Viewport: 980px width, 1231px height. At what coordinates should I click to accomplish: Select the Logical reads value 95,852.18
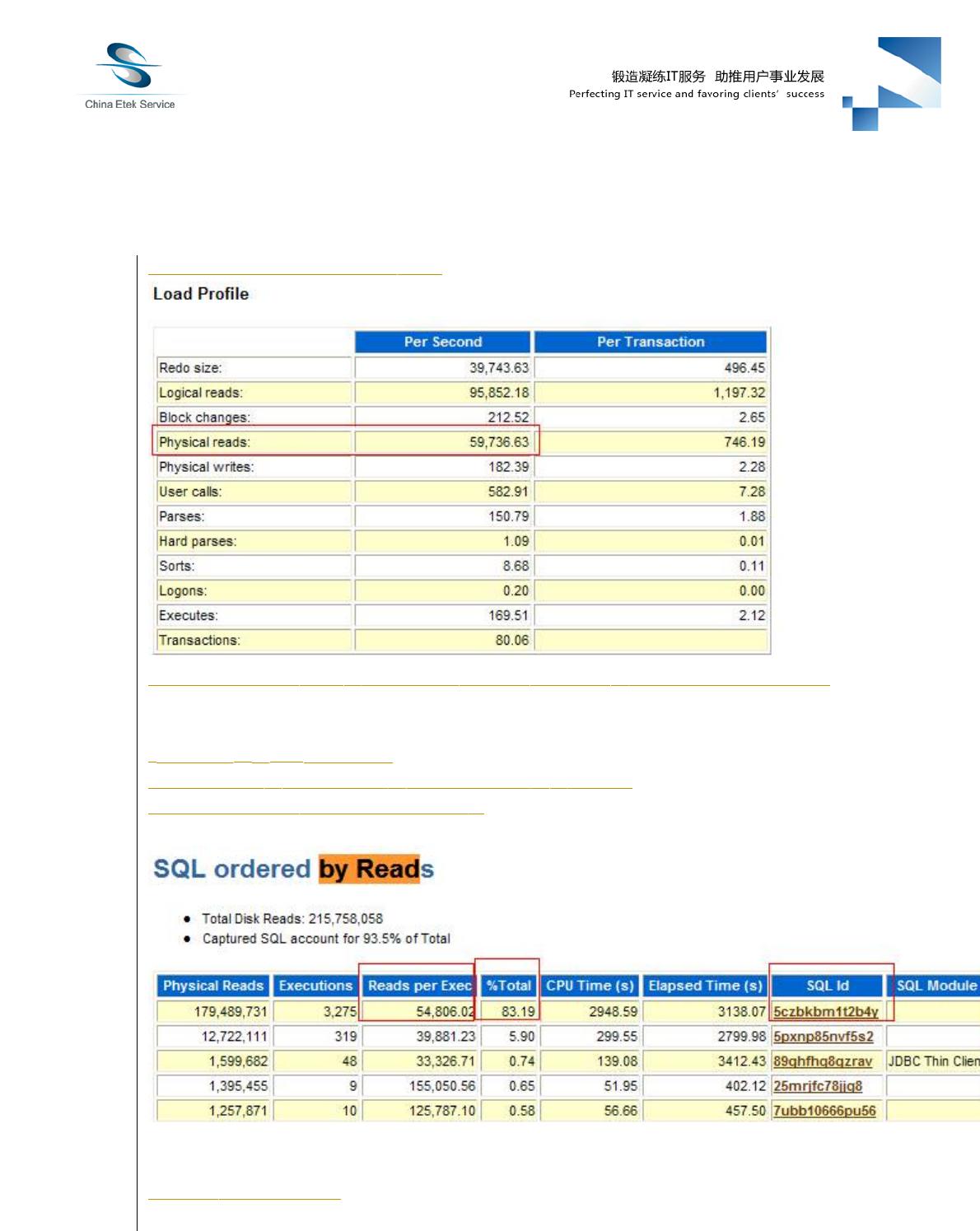[x=499, y=393]
